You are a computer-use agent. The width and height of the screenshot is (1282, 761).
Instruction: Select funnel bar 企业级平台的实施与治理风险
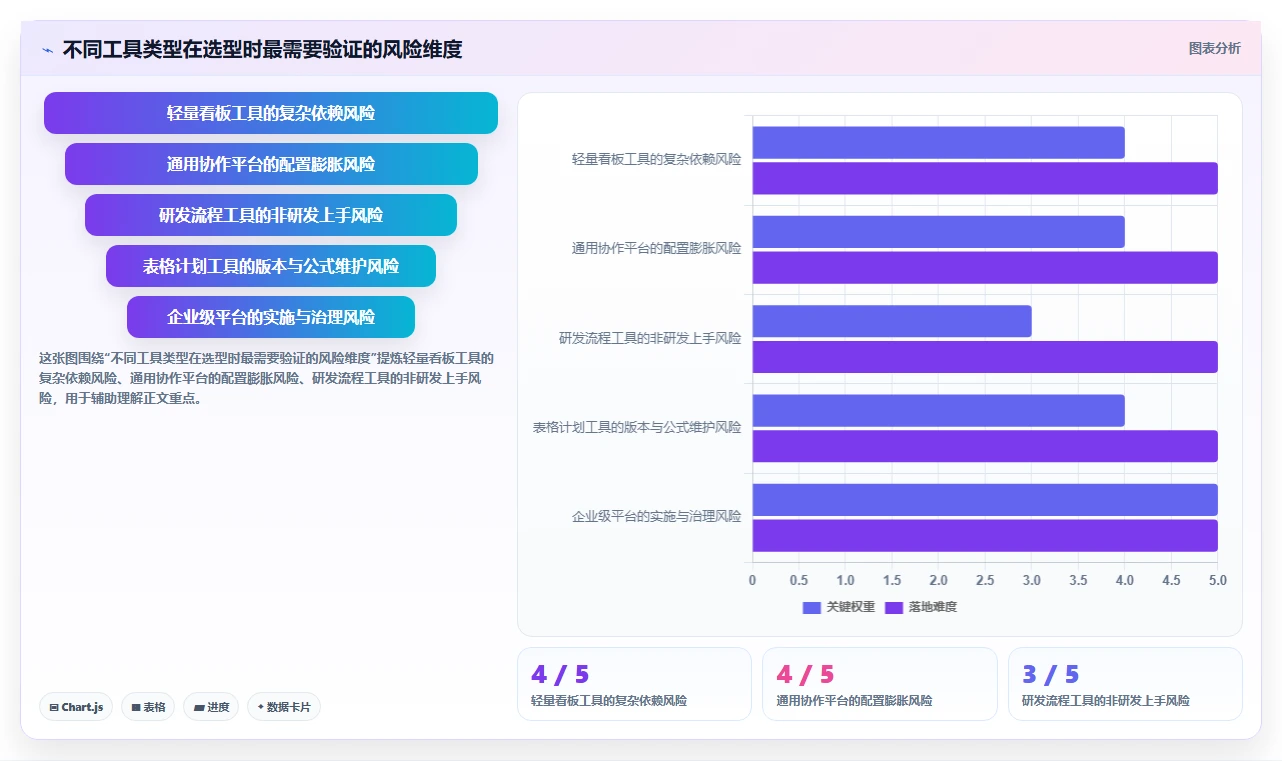[x=271, y=317]
